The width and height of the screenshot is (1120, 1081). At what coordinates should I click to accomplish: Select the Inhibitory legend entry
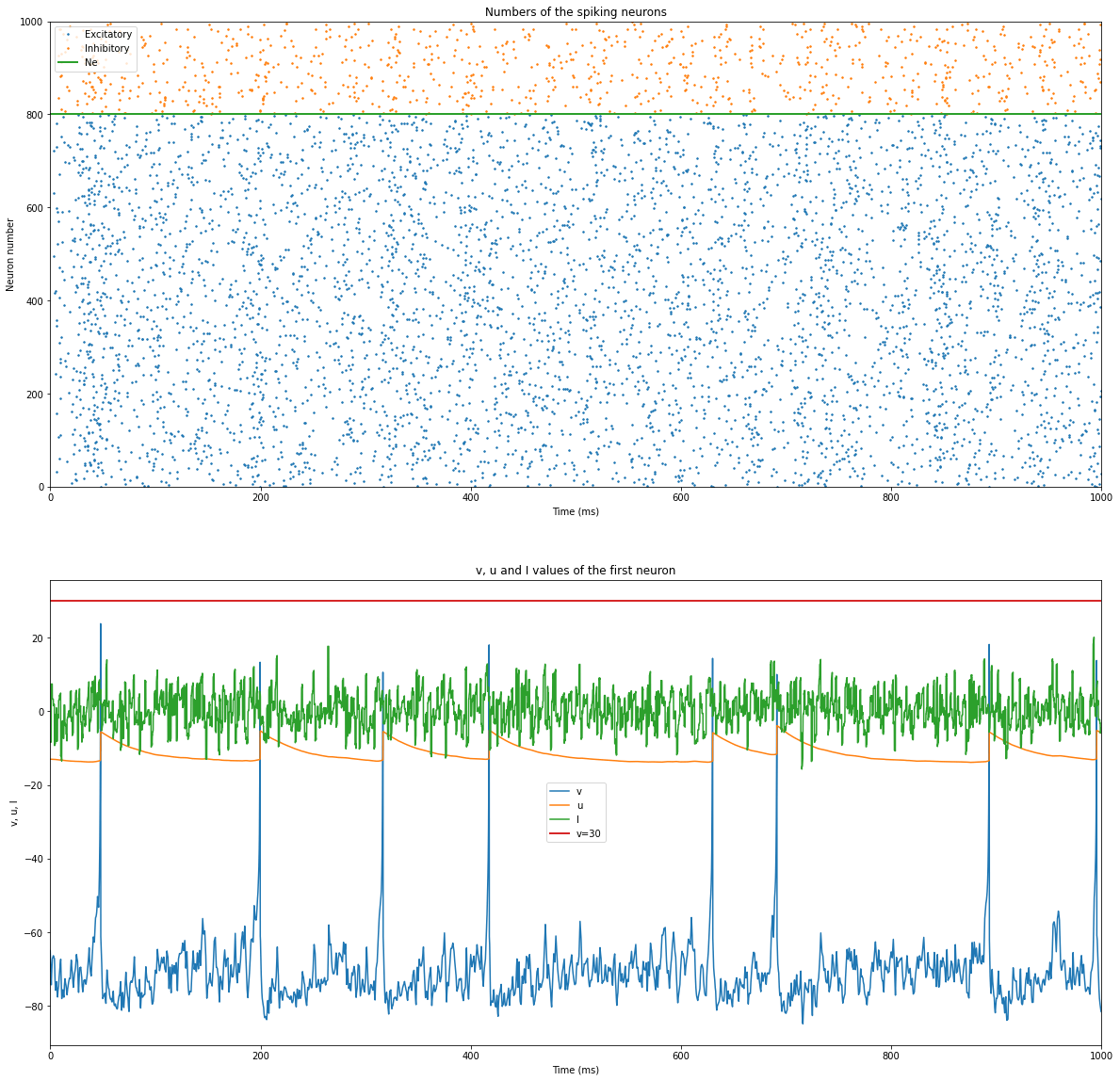[106, 48]
